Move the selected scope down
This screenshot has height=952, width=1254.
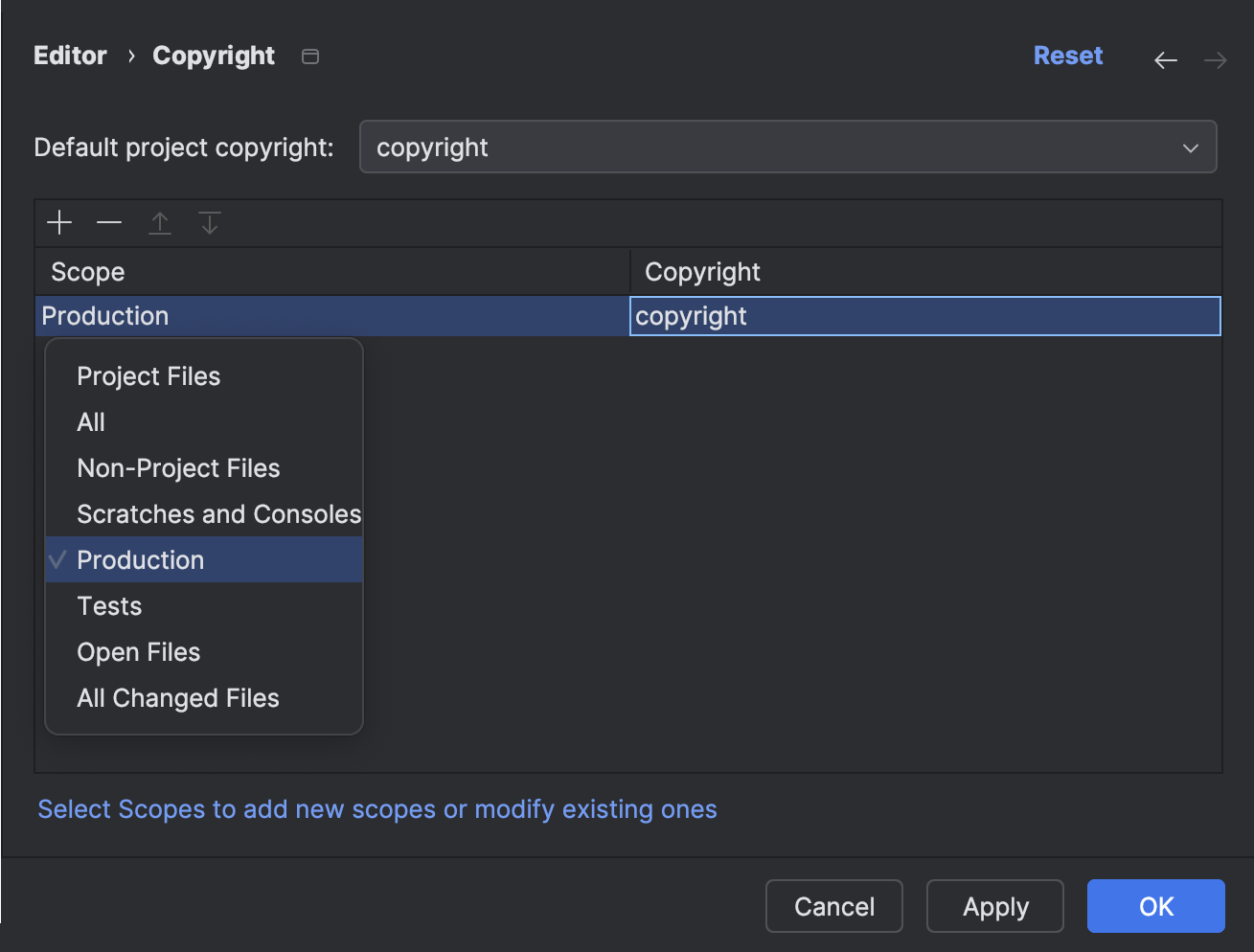click(209, 222)
